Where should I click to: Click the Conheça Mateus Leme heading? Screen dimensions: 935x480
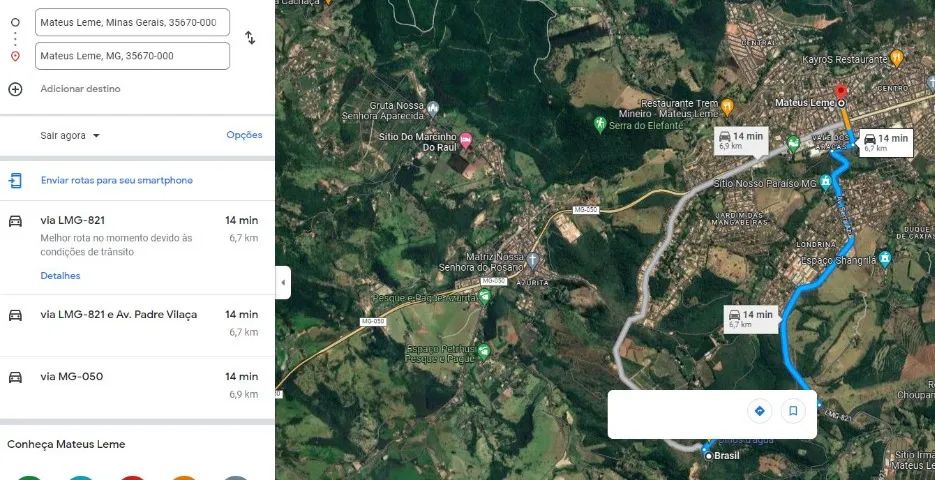tap(66, 444)
